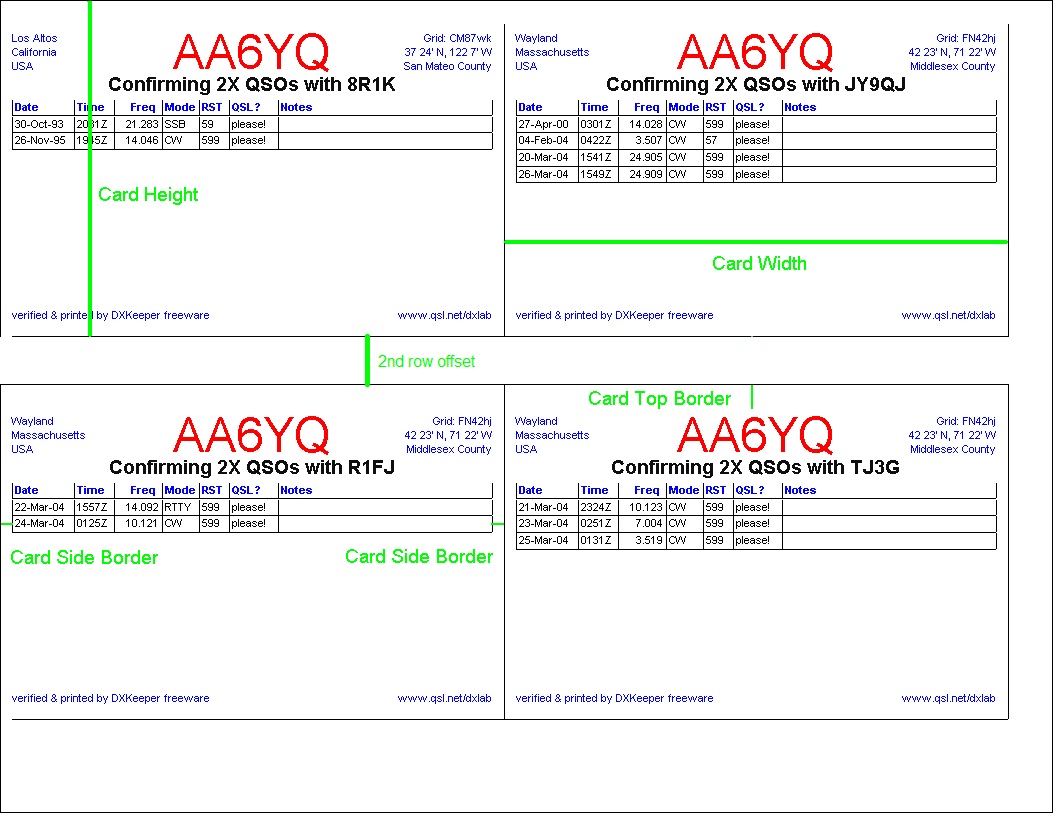This screenshot has width=1056, height=816.
Task: Click the '25-Mar-04' date cell
Action: tap(547, 541)
